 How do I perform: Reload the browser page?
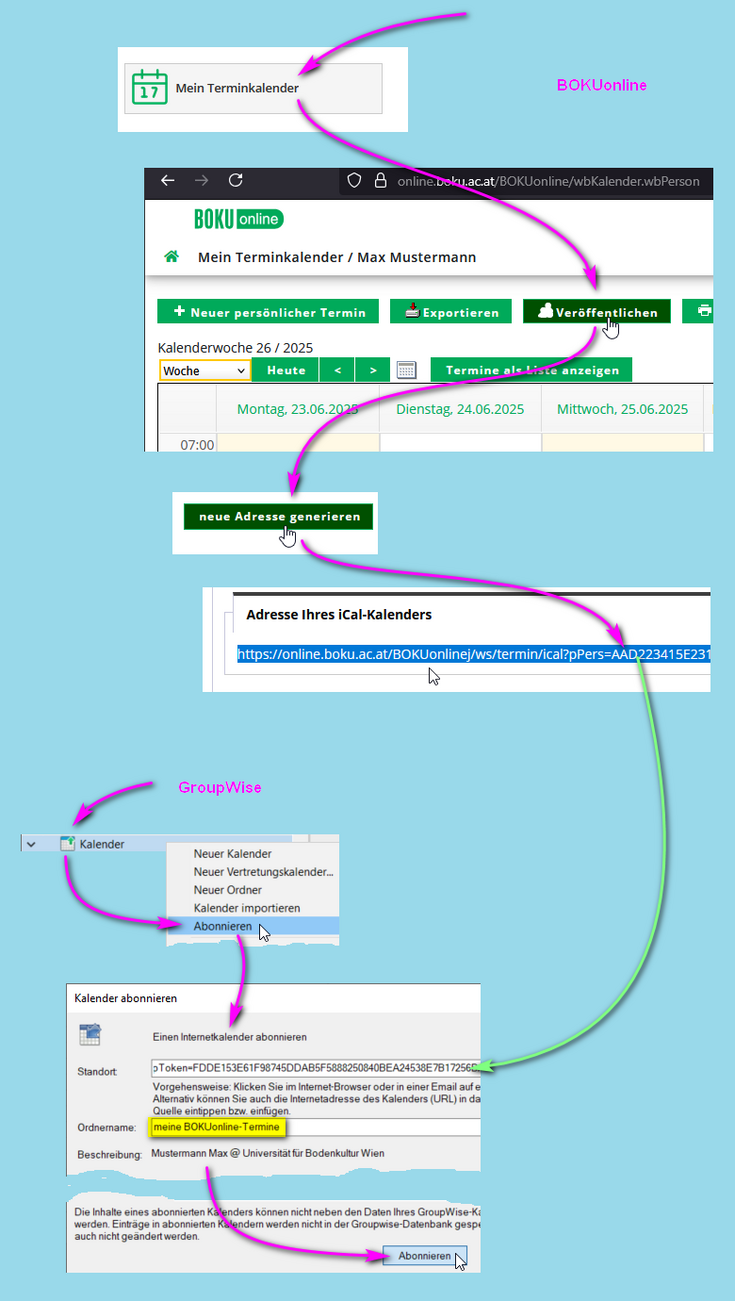[236, 180]
